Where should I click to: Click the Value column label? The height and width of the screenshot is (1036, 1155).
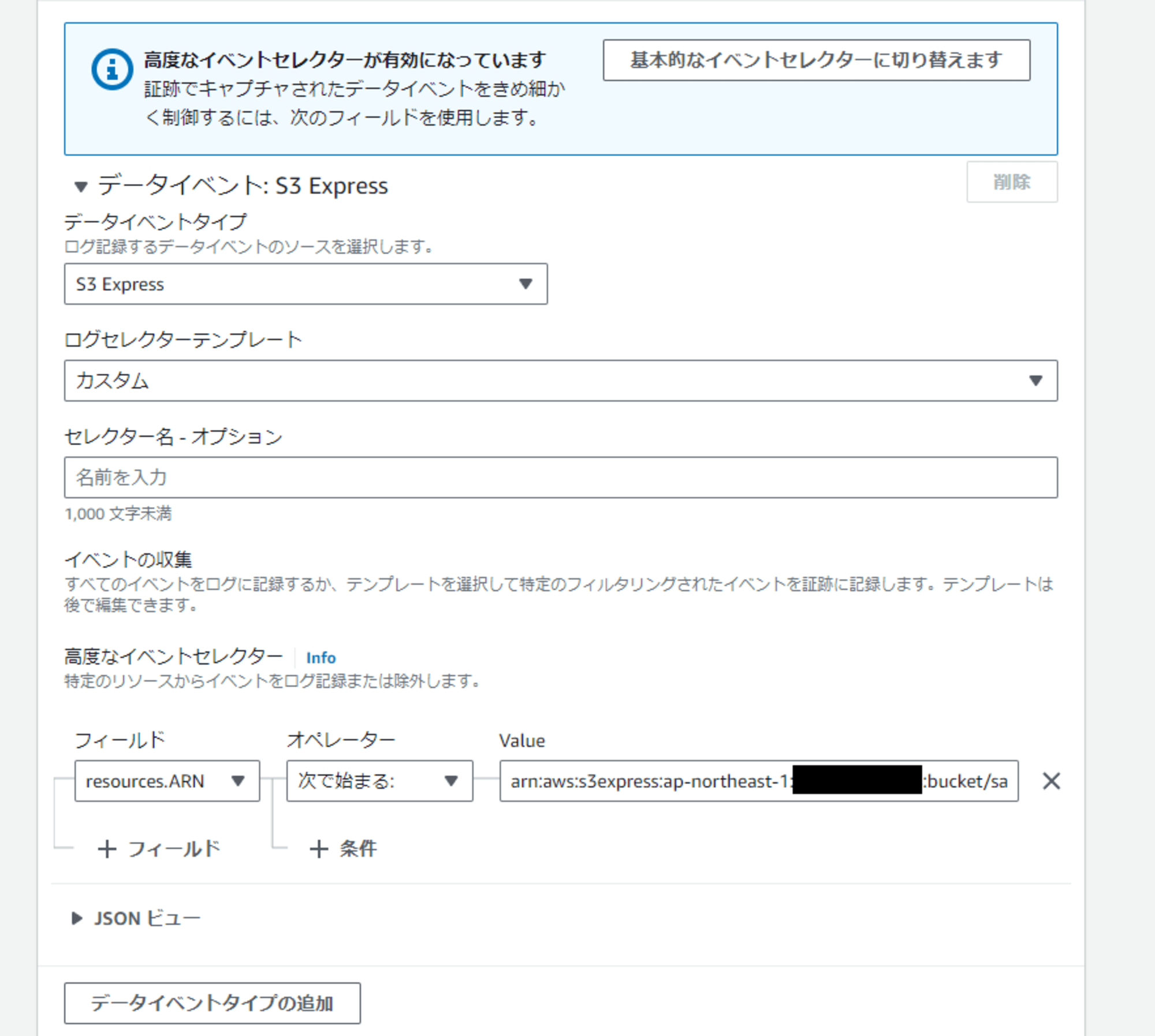(522, 741)
